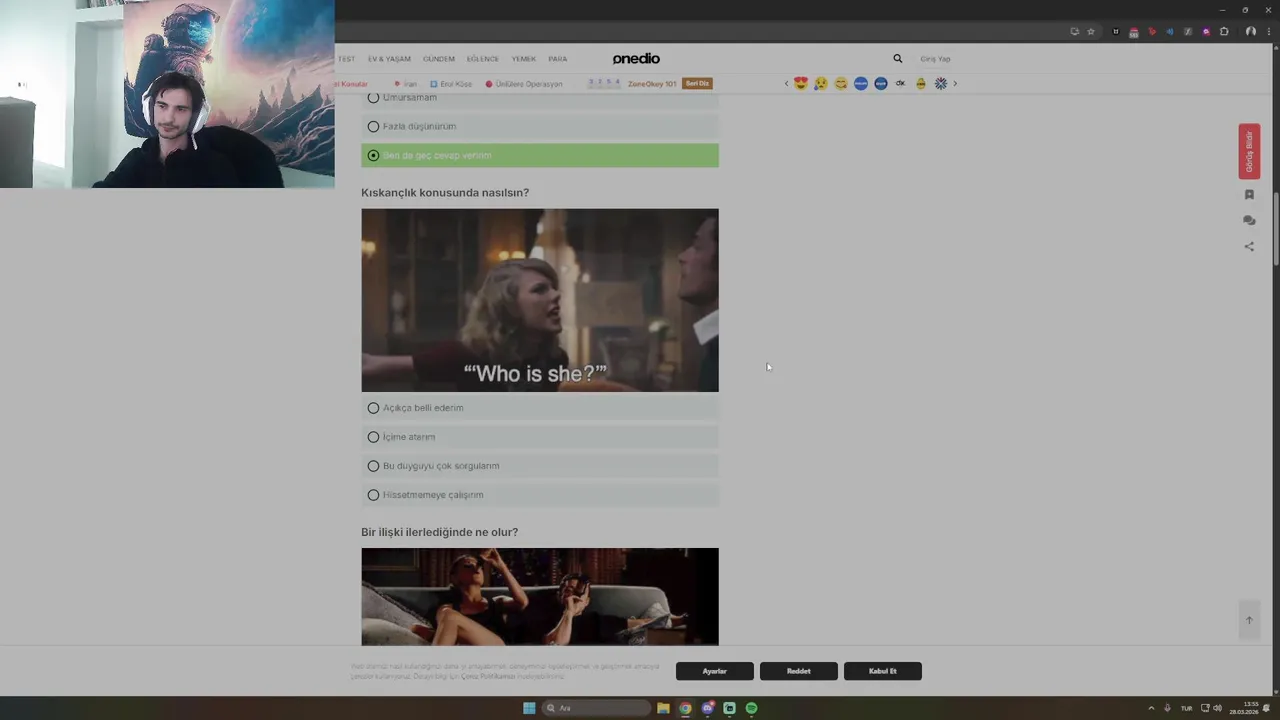Click the Reddet cookie button
1280x720 pixels.
click(x=798, y=671)
